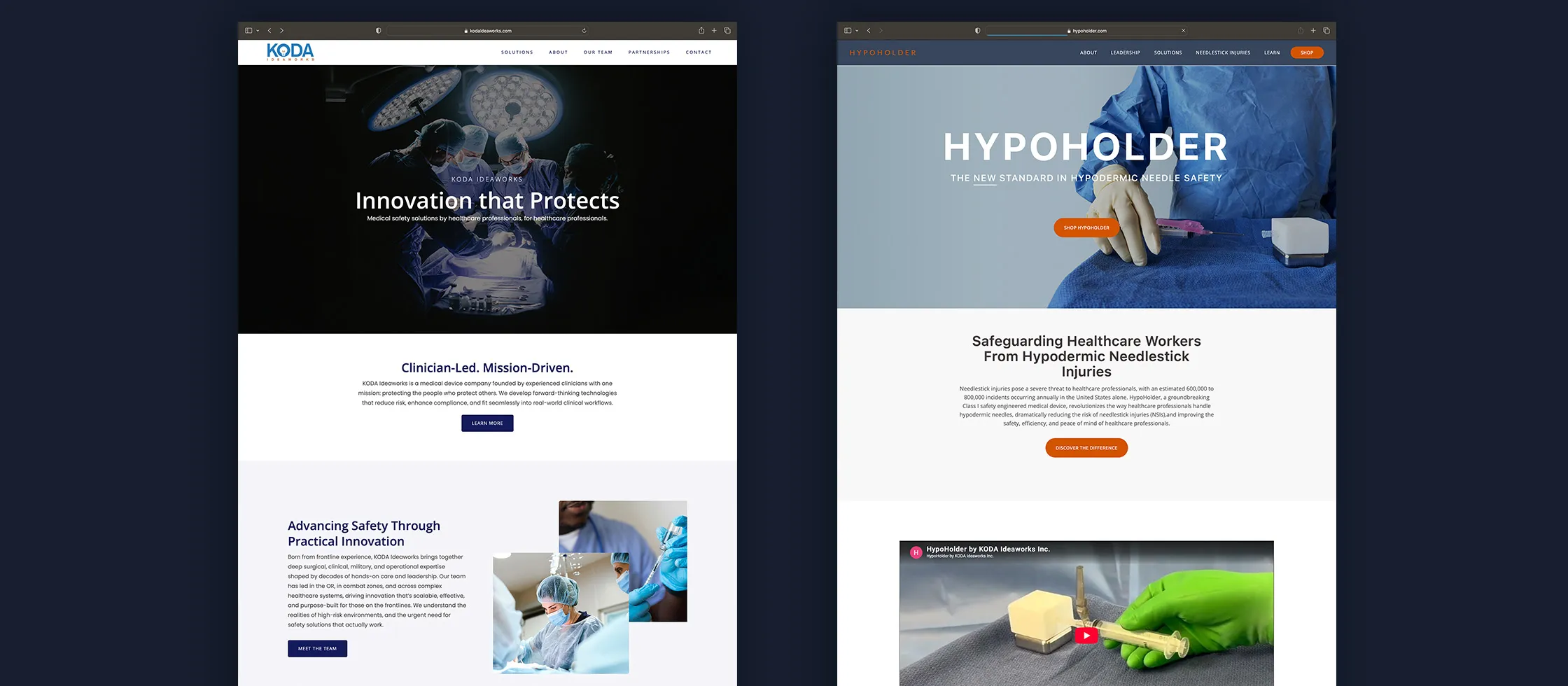1568x686 pixels.
Task: Go back in the KODA browser window
Action: [x=269, y=31]
